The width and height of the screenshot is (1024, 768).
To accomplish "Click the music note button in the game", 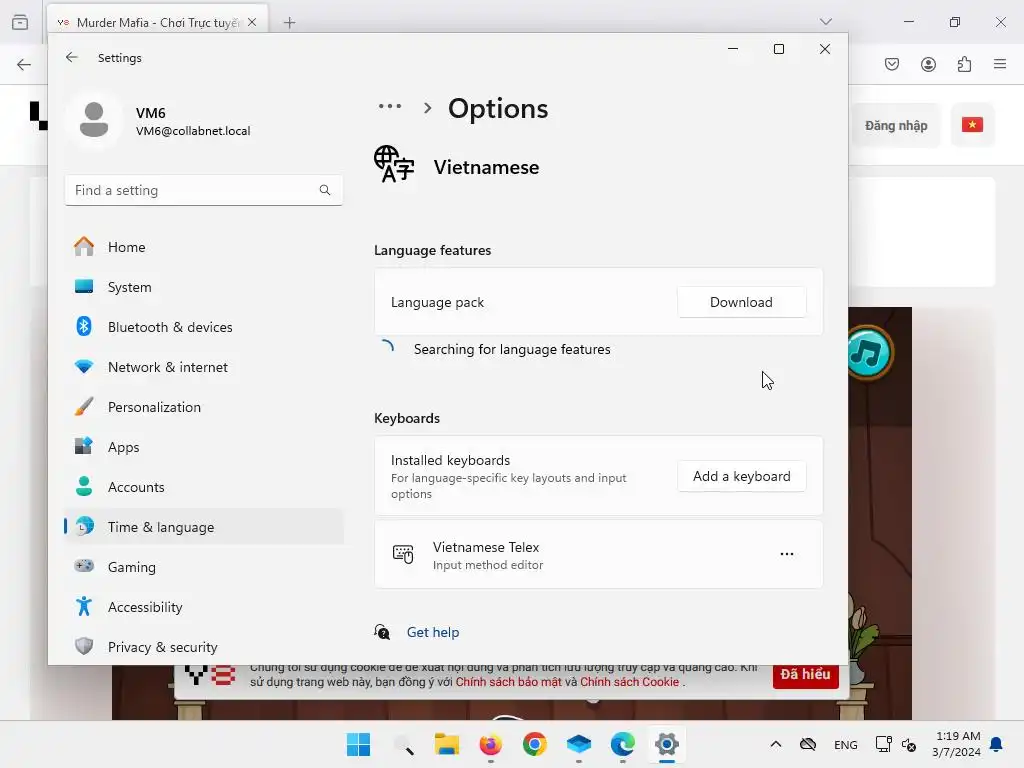I will 869,353.
